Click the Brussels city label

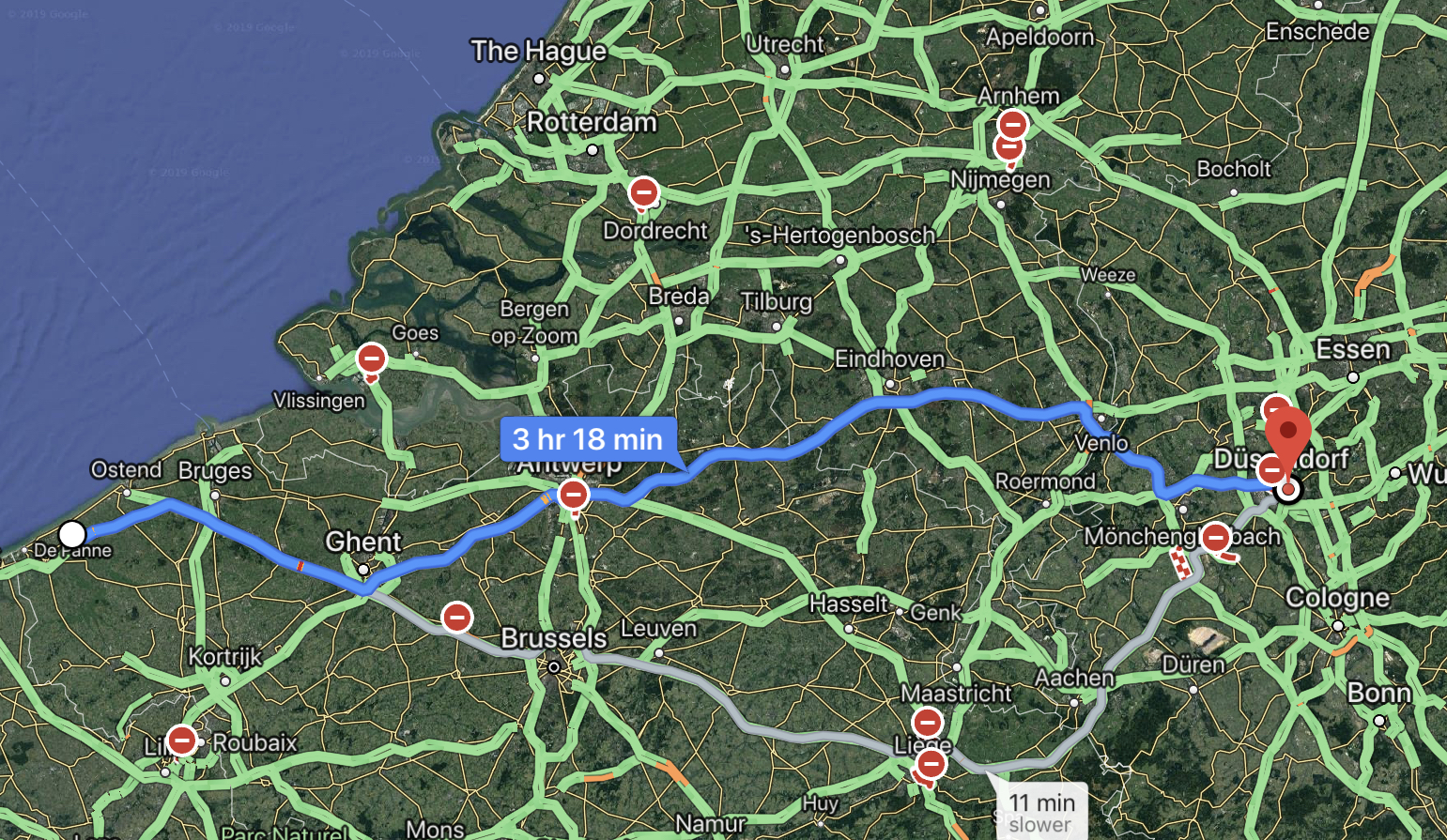[554, 638]
